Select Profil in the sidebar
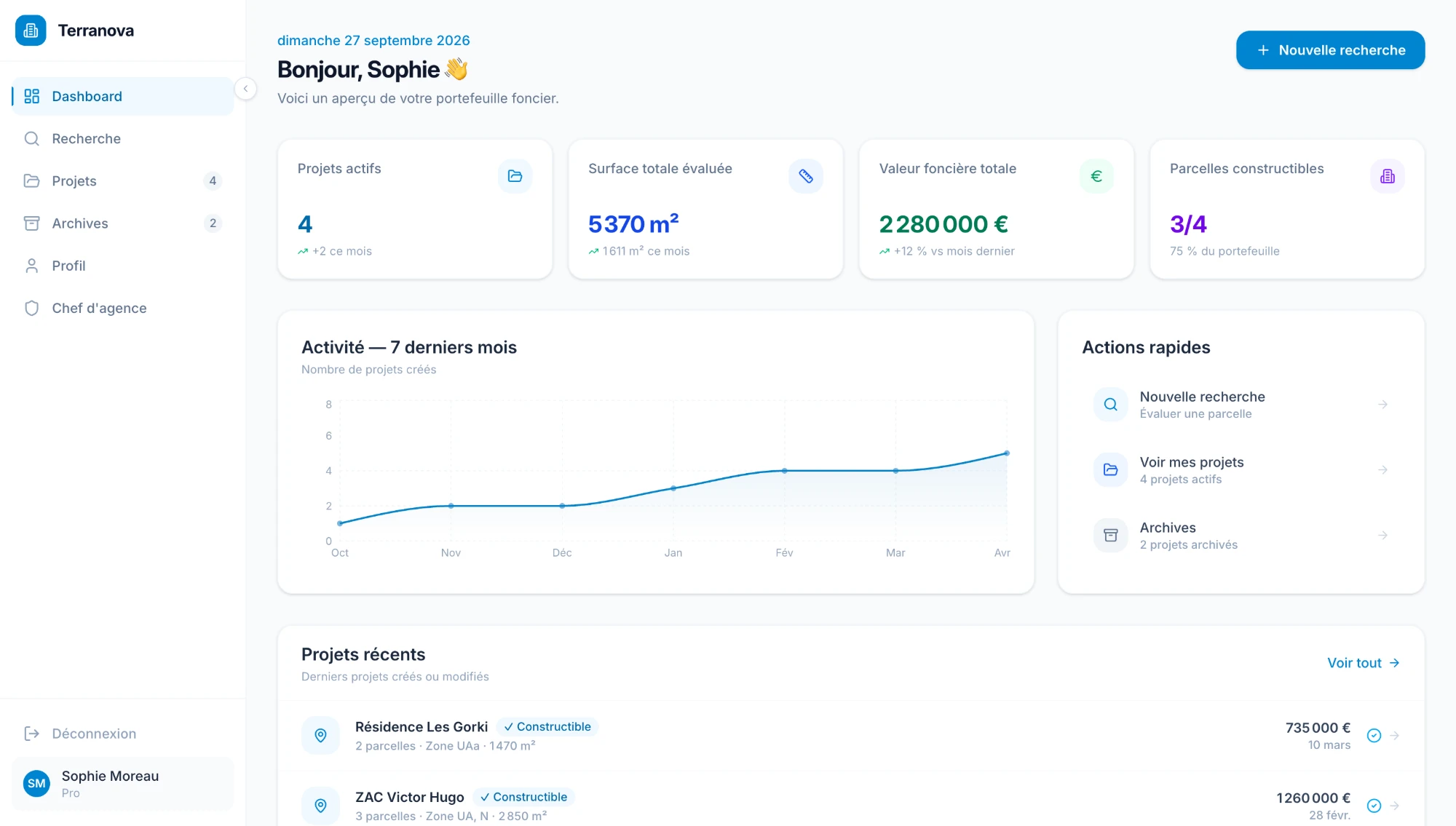1456x826 pixels. pos(122,266)
